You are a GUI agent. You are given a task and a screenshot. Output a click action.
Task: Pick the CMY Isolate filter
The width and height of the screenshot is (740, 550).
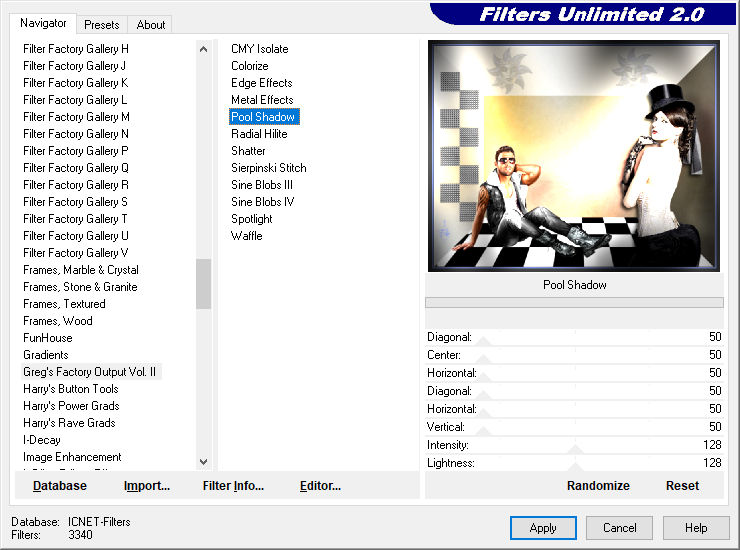tap(260, 49)
